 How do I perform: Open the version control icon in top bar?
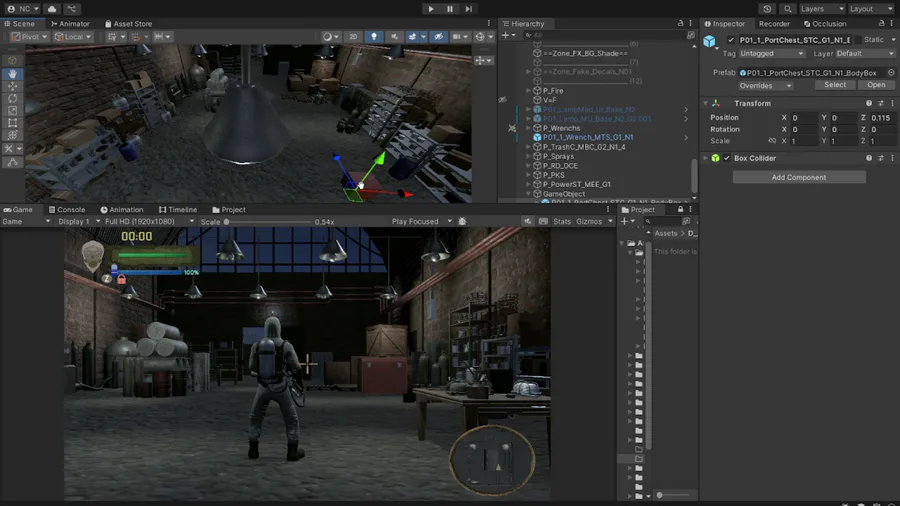[72, 9]
